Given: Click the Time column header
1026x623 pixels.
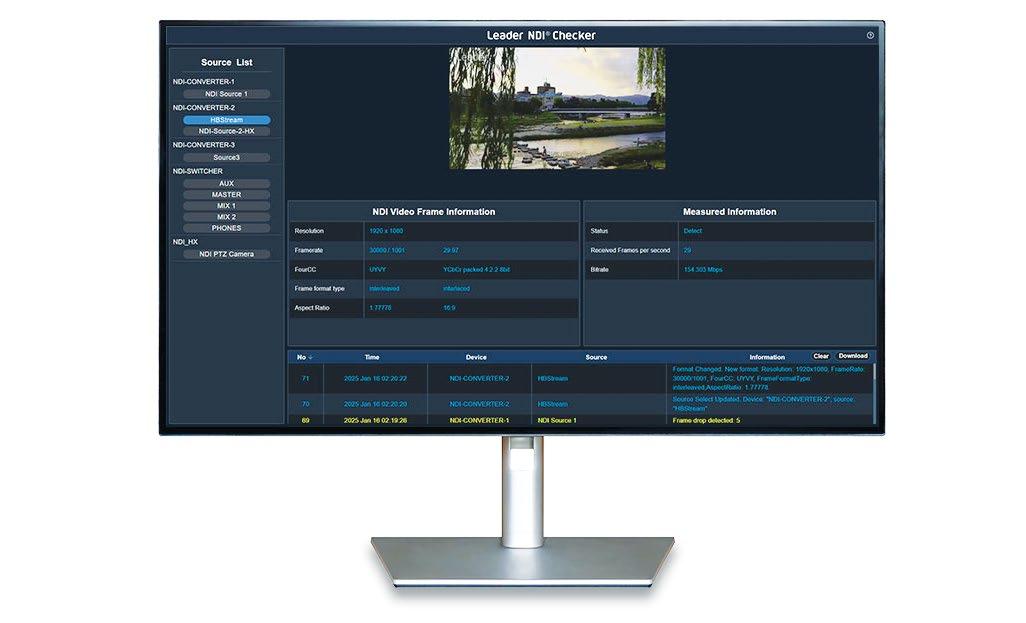Looking at the screenshot, I should point(372,357).
